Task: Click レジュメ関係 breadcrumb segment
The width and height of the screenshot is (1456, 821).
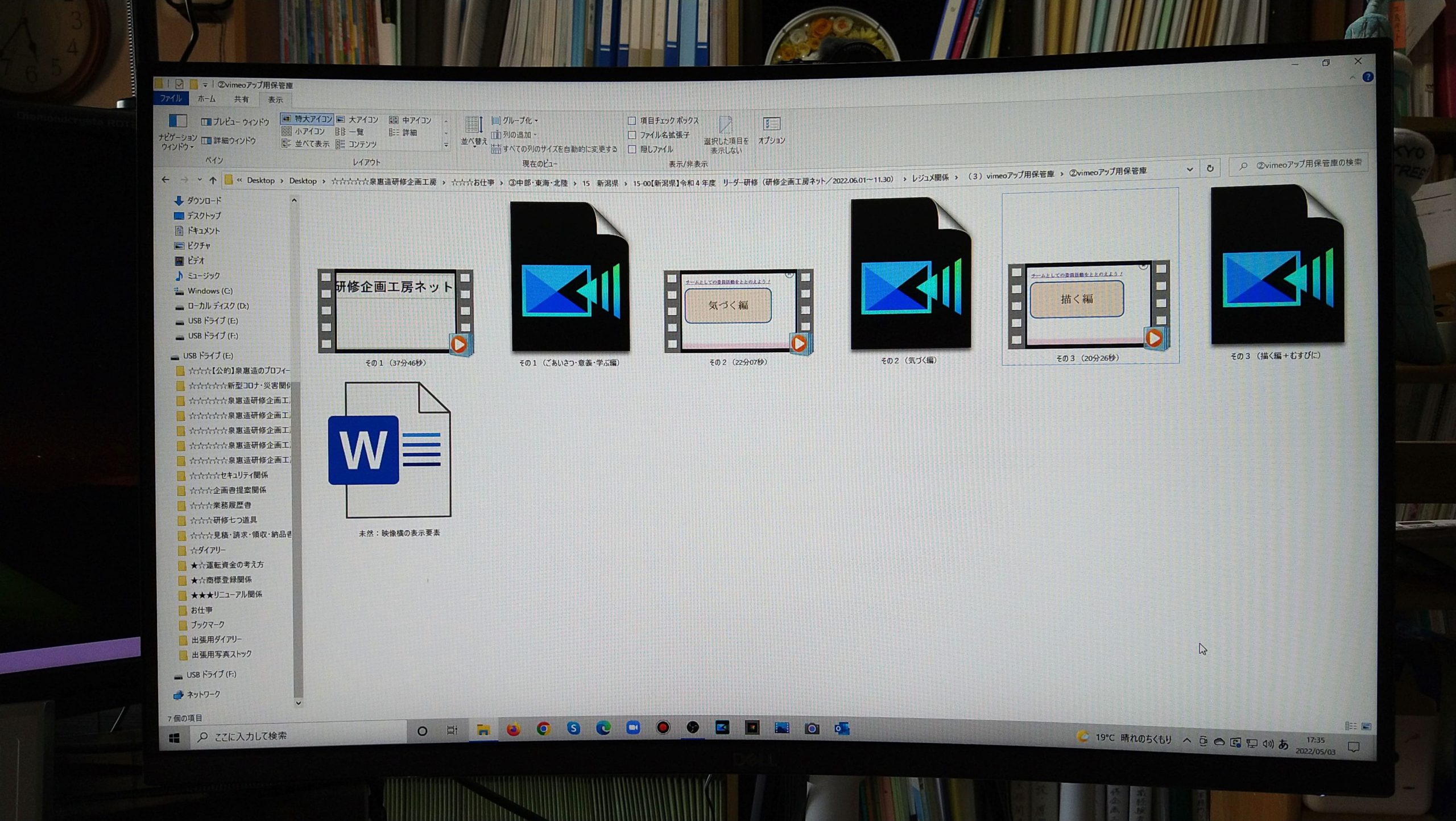Action: pos(930,178)
